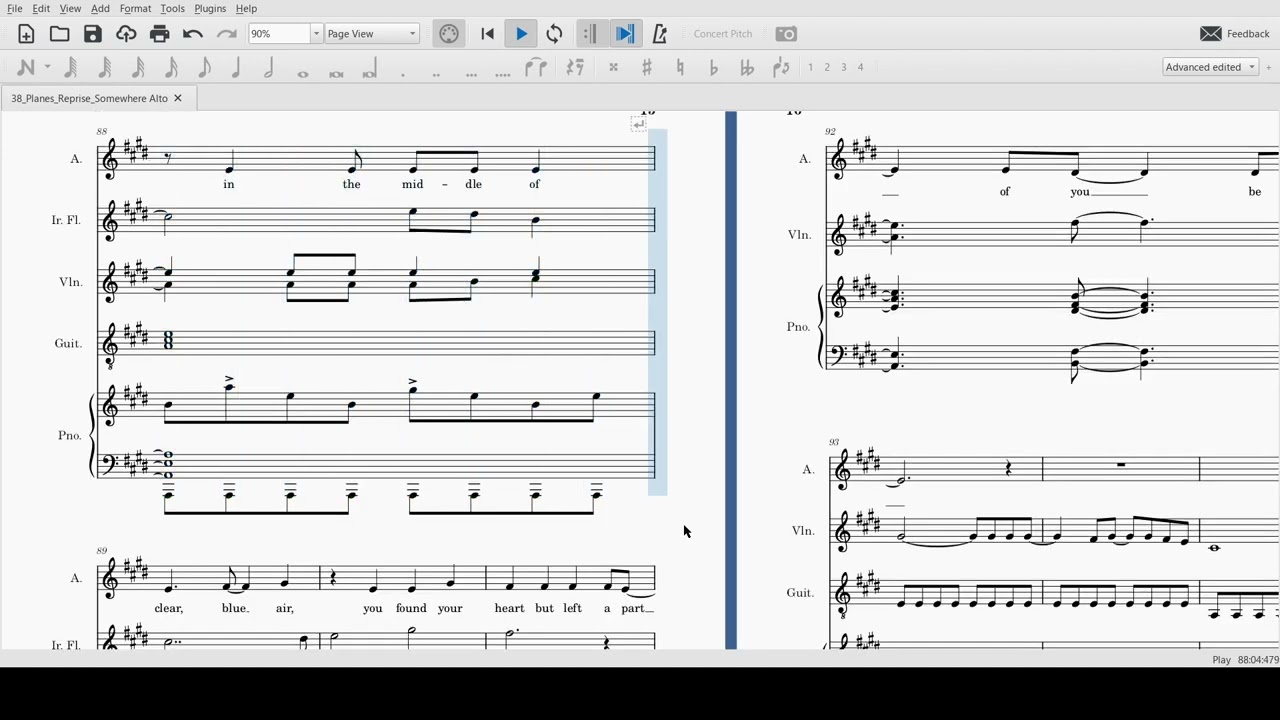Click the 90% zoom input field

279,34
